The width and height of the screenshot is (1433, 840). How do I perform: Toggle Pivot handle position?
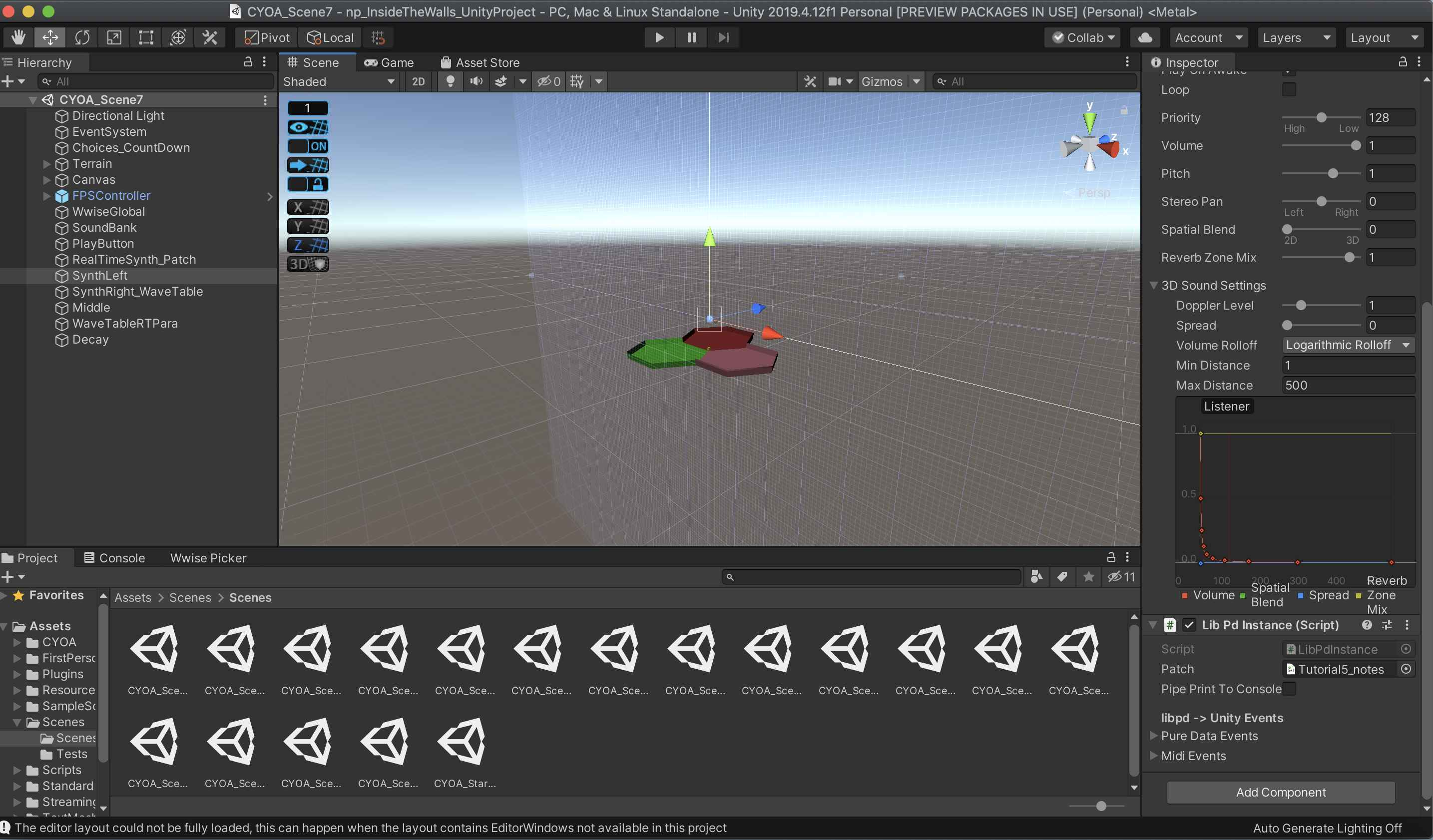coord(267,37)
